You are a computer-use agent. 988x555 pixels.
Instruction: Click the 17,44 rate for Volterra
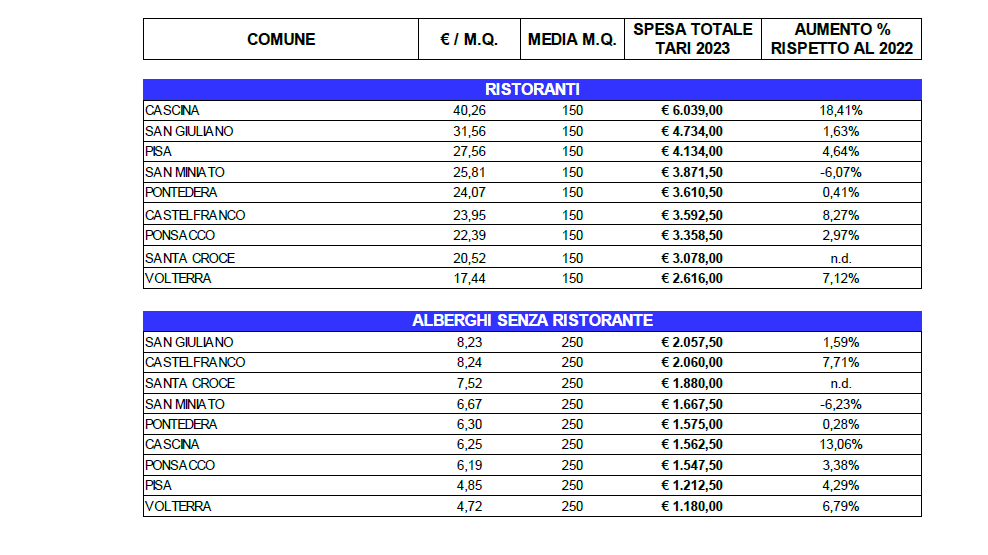(468, 278)
